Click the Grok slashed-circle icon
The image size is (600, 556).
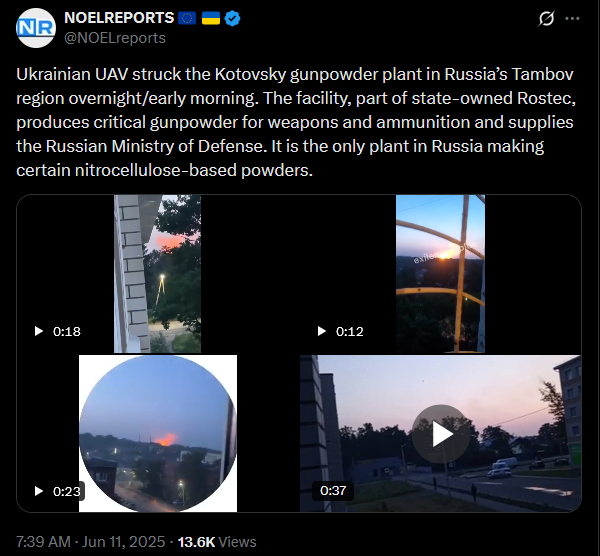pos(546,18)
